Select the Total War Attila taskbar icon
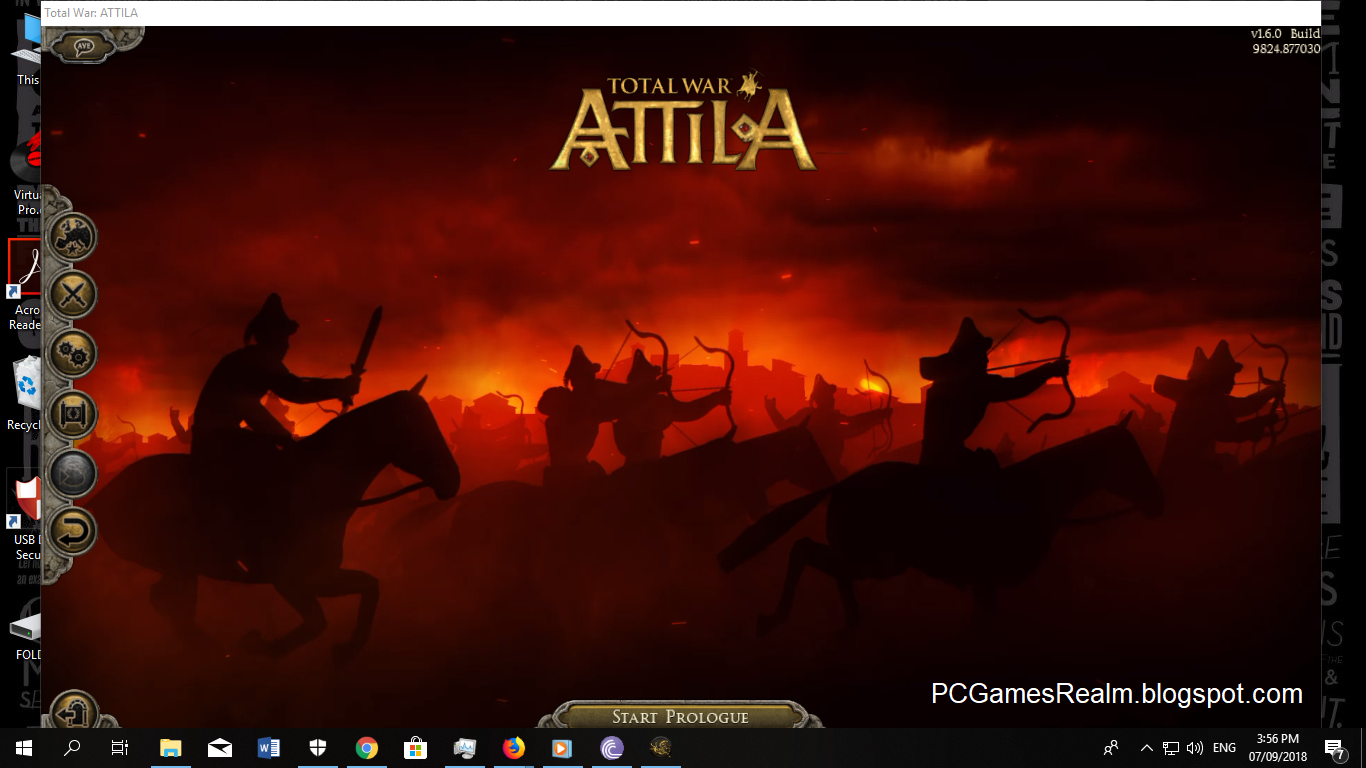This screenshot has height=768, width=1366. [x=661, y=748]
